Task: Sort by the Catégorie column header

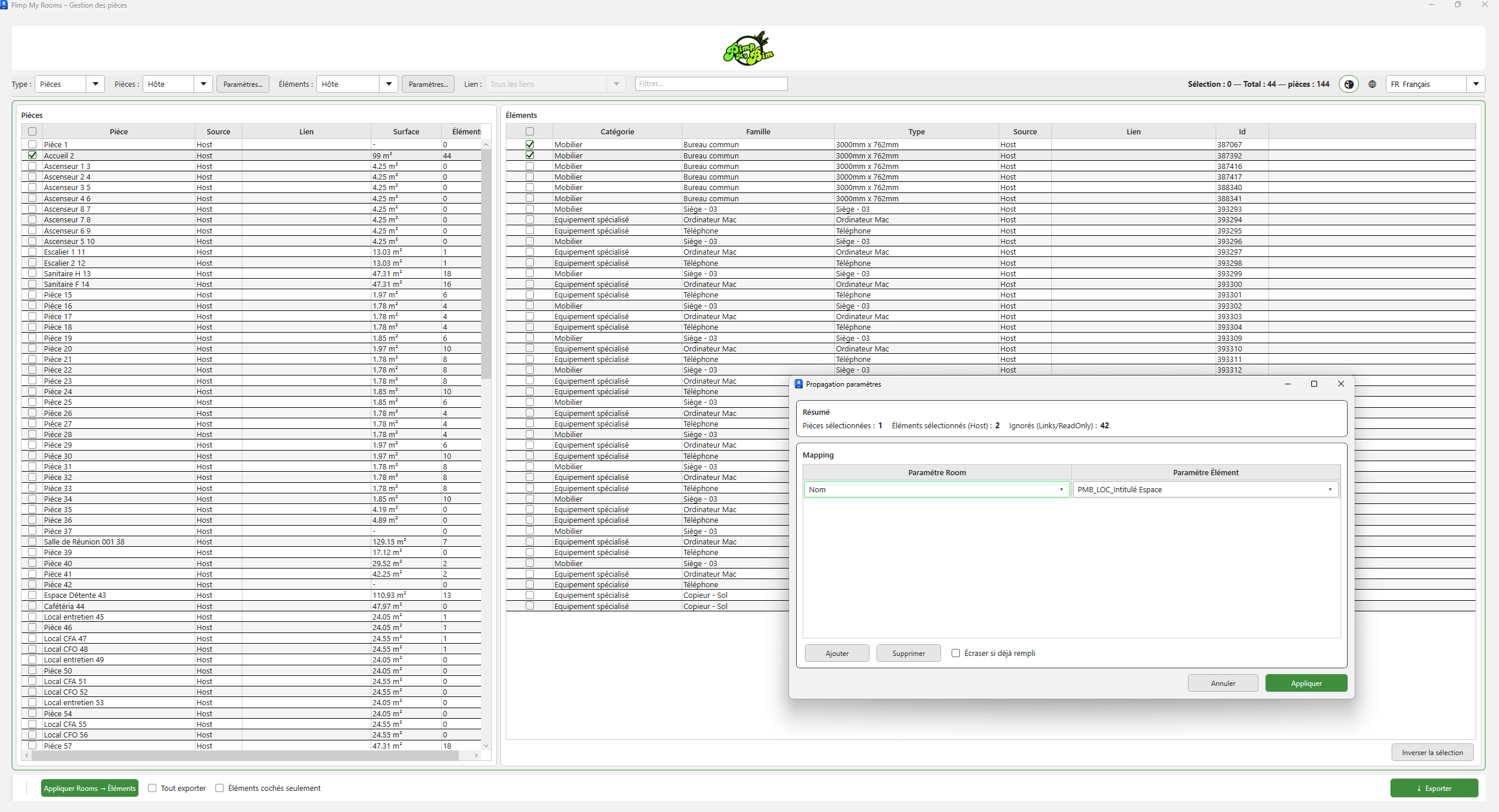Action: click(x=617, y=131)
